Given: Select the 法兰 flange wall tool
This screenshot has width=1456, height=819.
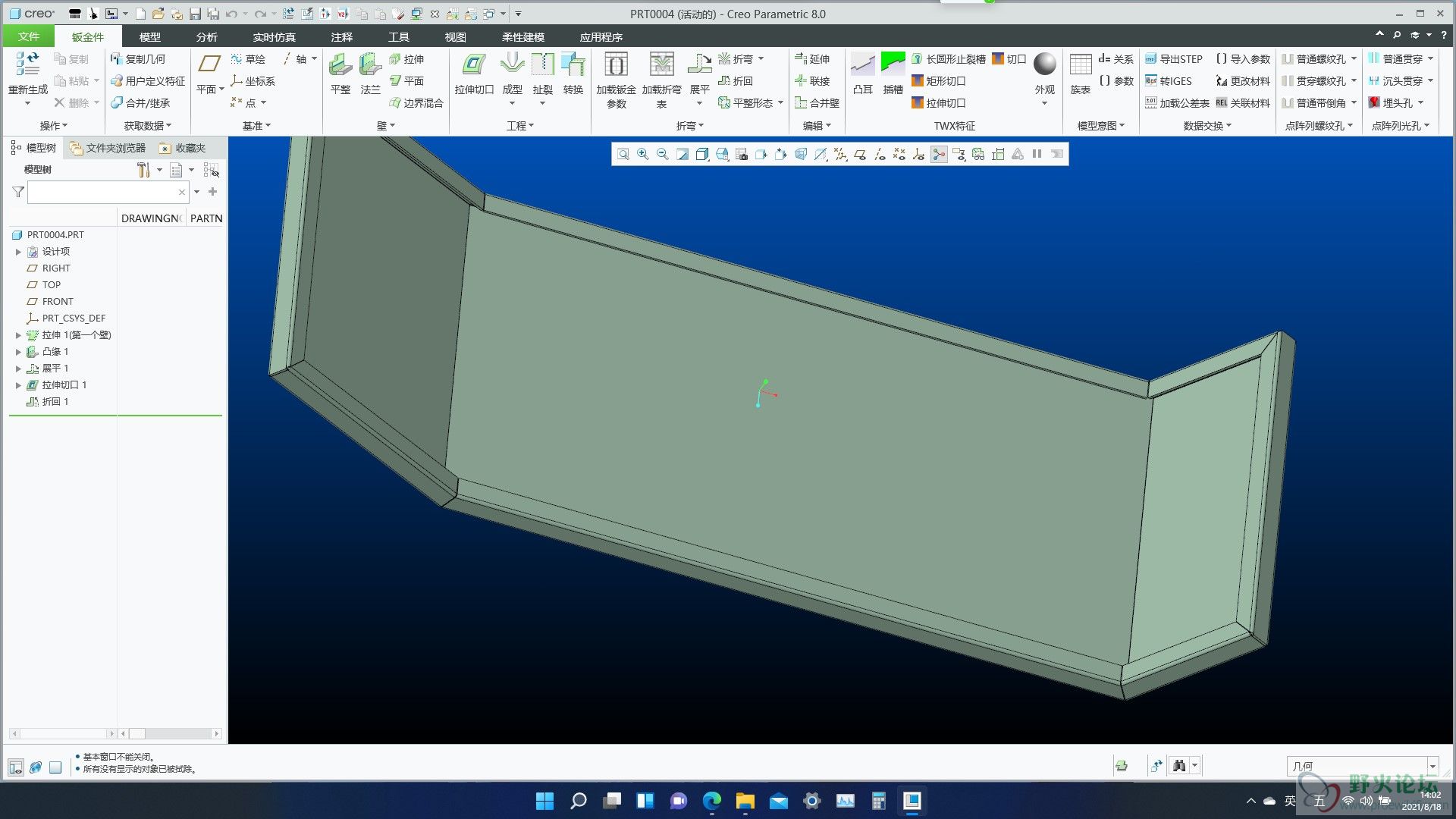Looking at the screenshot, I should [x=370, y=74].
